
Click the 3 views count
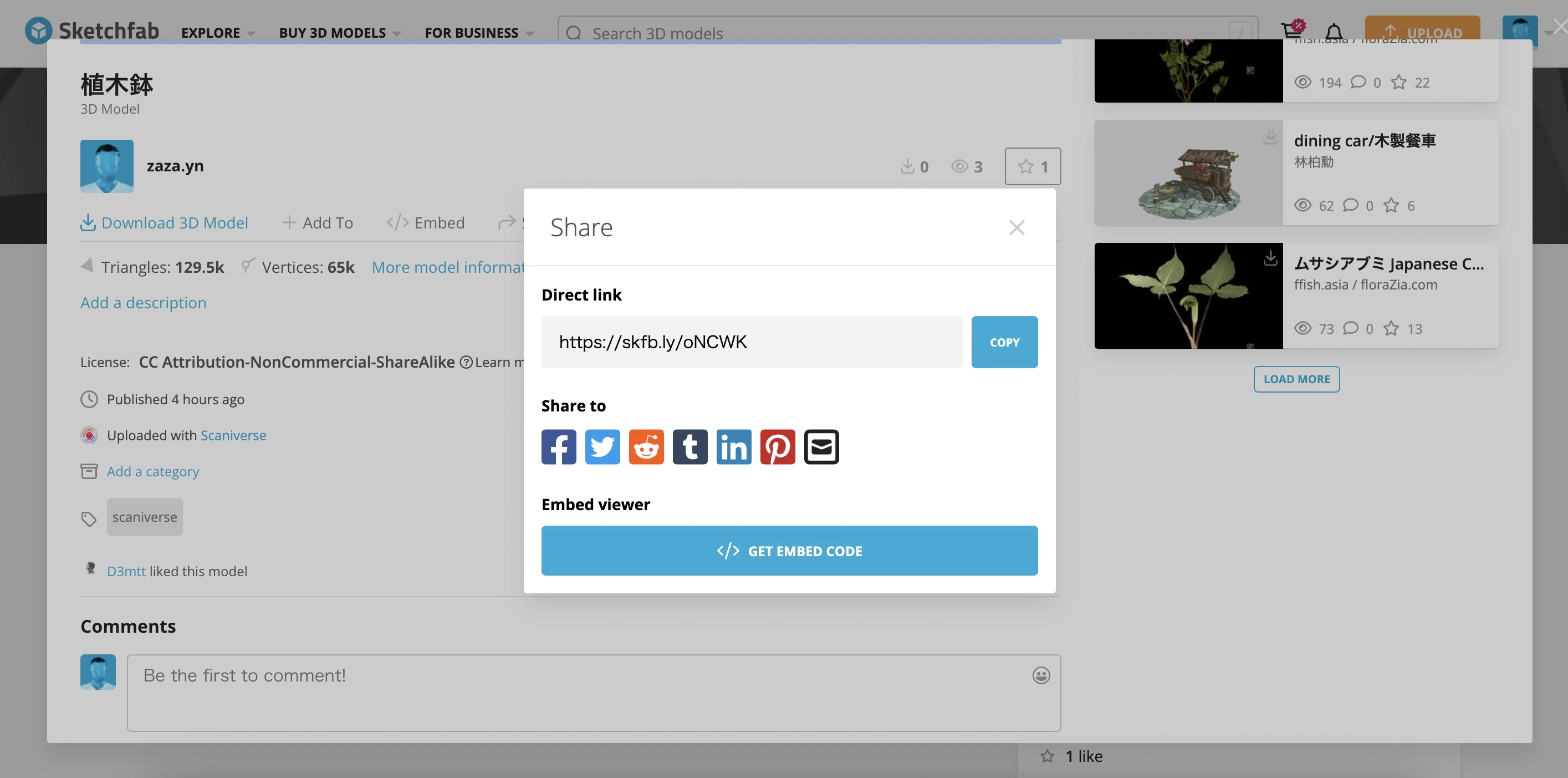967,166
